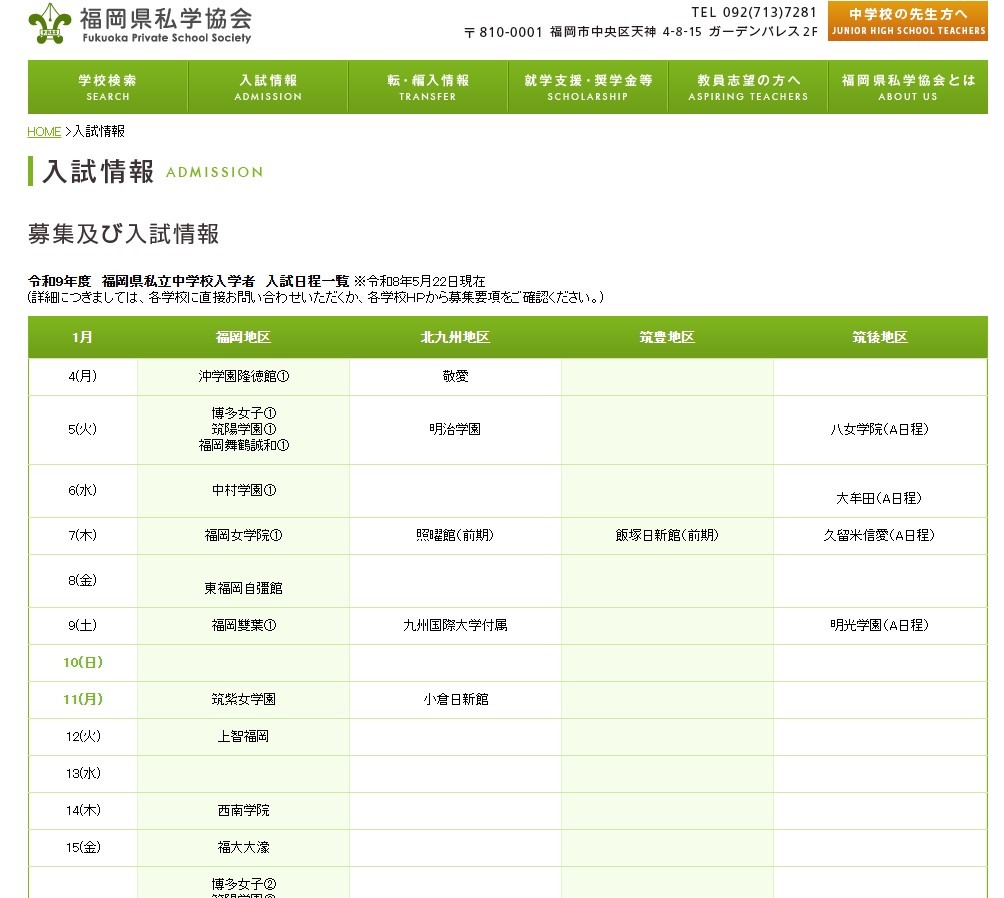Click the 12(火) date cell
The height and width of the screenshot is (898, 1004).
pyautogui.click(x=83, y=737)
